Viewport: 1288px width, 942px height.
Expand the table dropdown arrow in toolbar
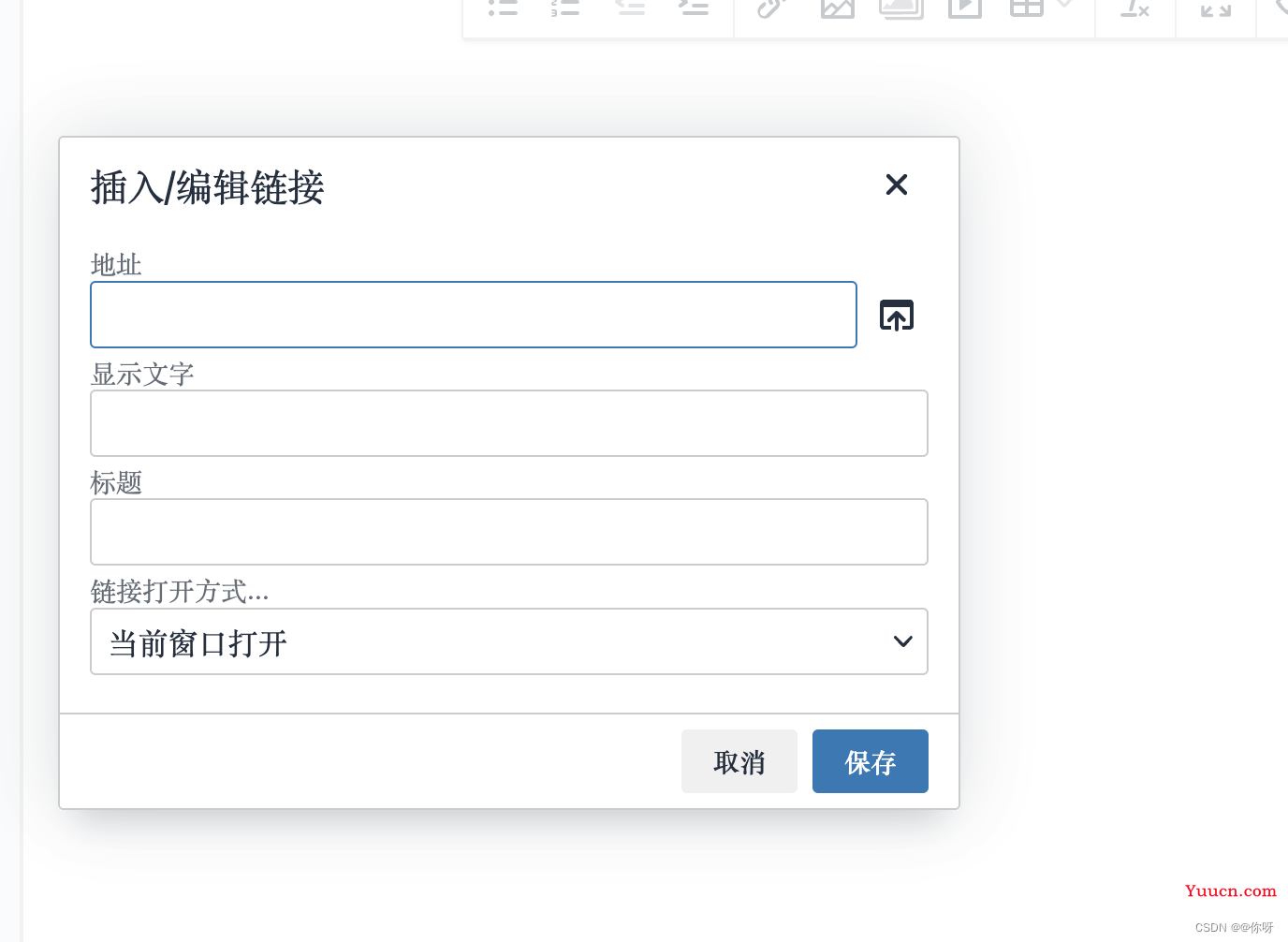[x=1064, y=6]
